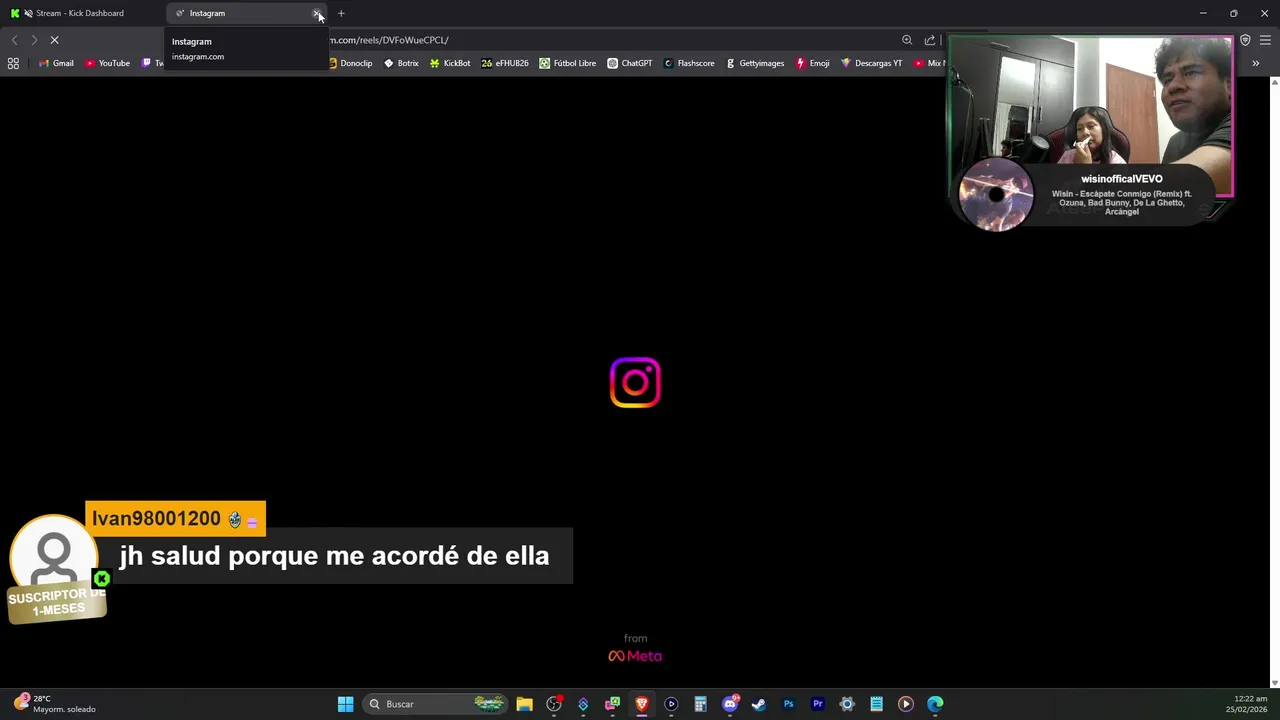The width and height of the screenshot is (1280, 720).
Task: Open the Botrix bookmark
Action: tap(402, 63)
